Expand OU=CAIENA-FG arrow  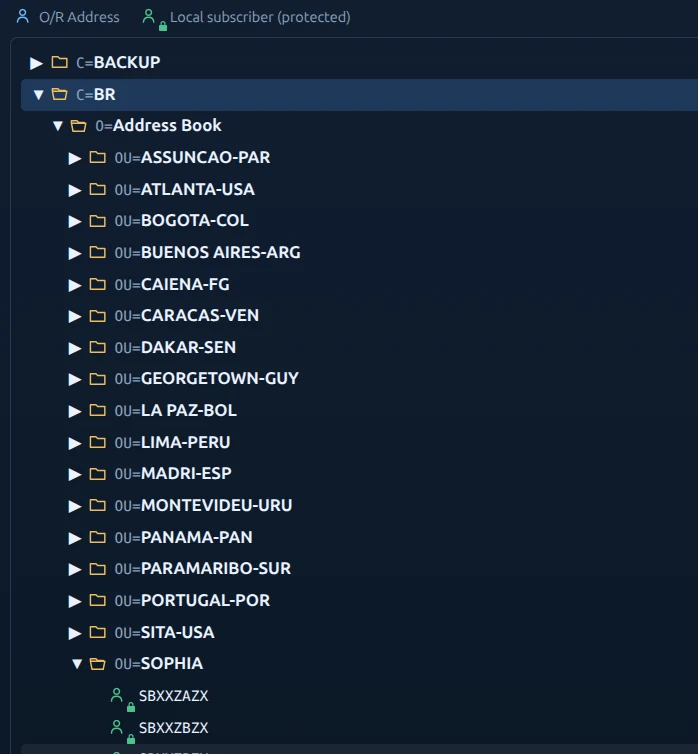[x=75, y=285]
